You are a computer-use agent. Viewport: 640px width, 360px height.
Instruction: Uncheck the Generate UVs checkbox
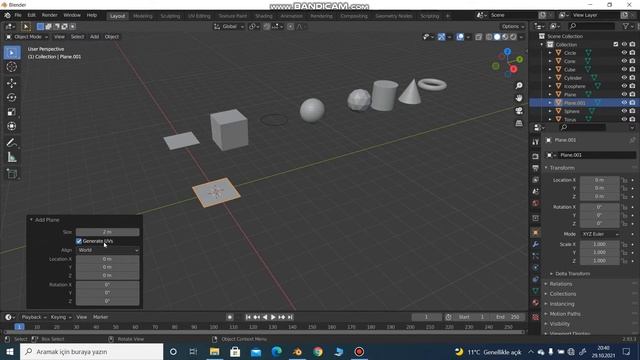[79, 241]
